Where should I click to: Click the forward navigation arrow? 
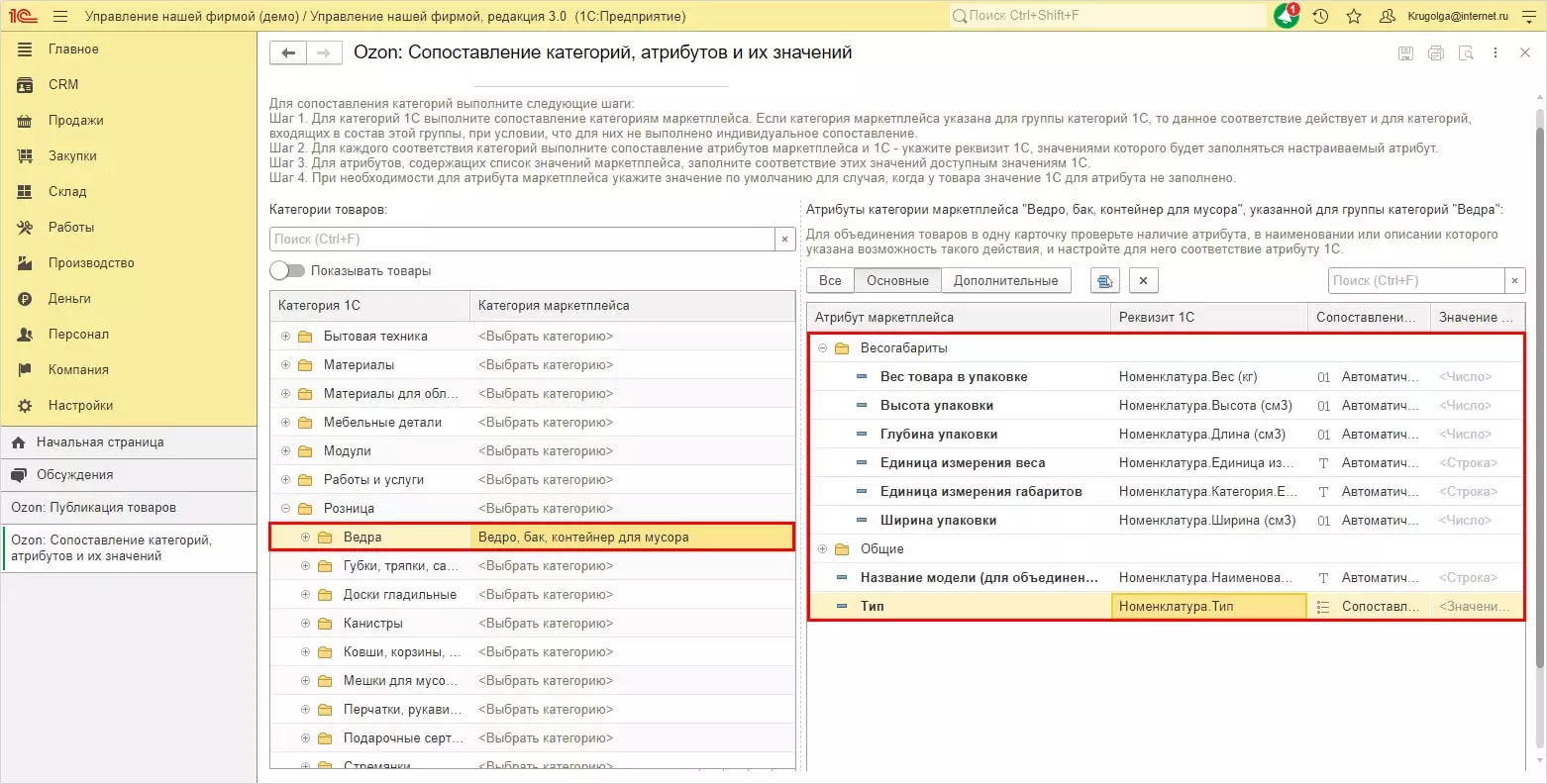pos(324,53)
